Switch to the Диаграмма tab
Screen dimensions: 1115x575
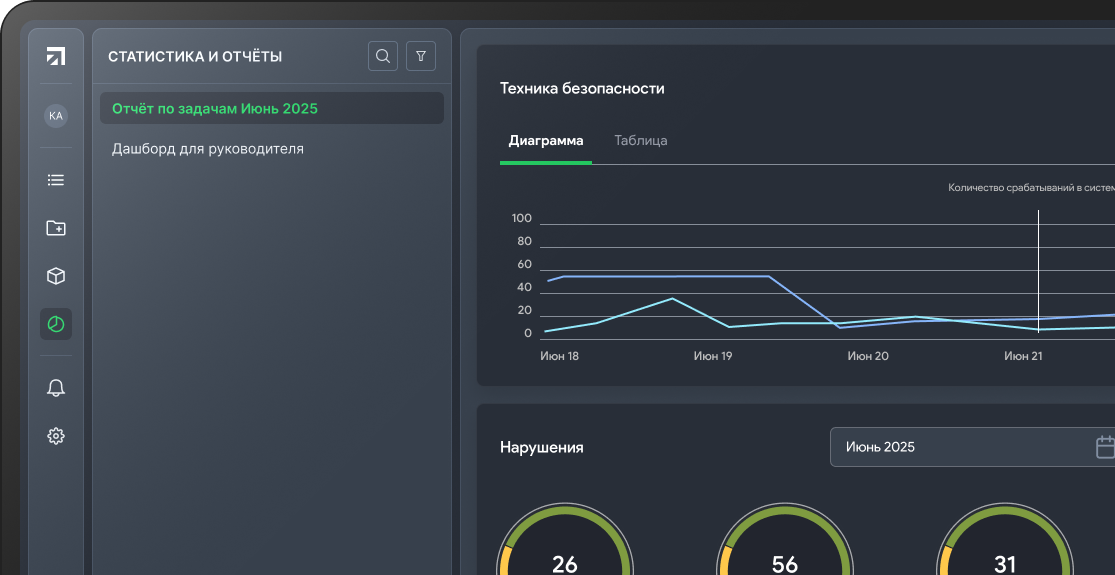pos(545,141)
